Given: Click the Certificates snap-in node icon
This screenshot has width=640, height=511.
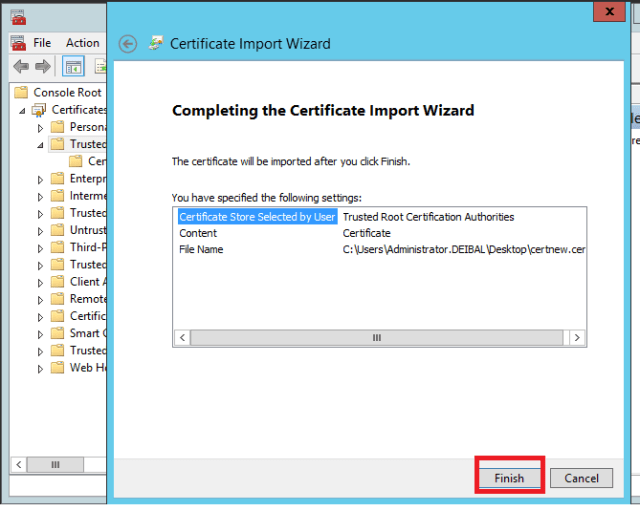Looking at the screenshot, I should click(x=39, y=110).
